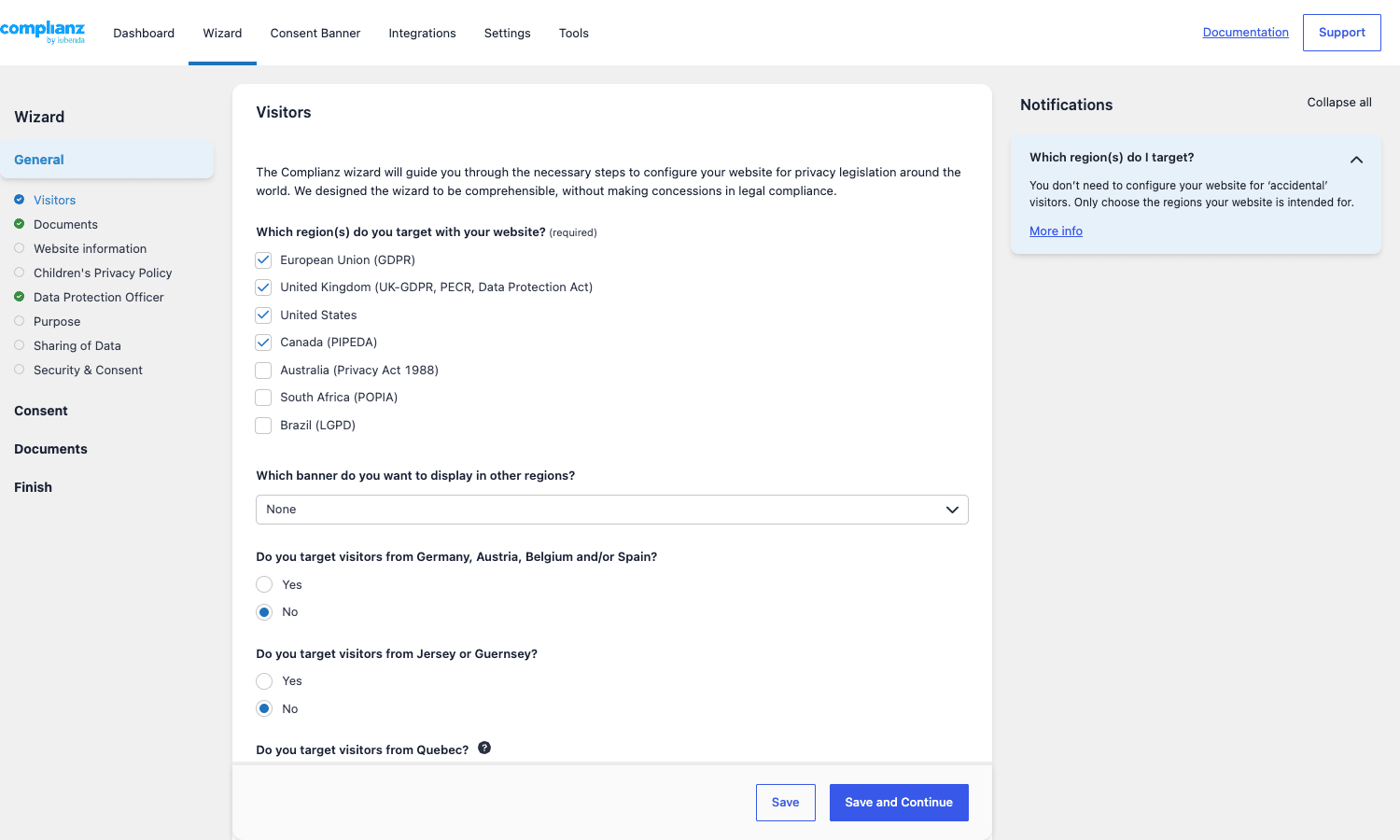Click the help icon next to Quebec question
Image resolution: width=1400 pixels, height=840 pixels.
(x=484, y=748)
